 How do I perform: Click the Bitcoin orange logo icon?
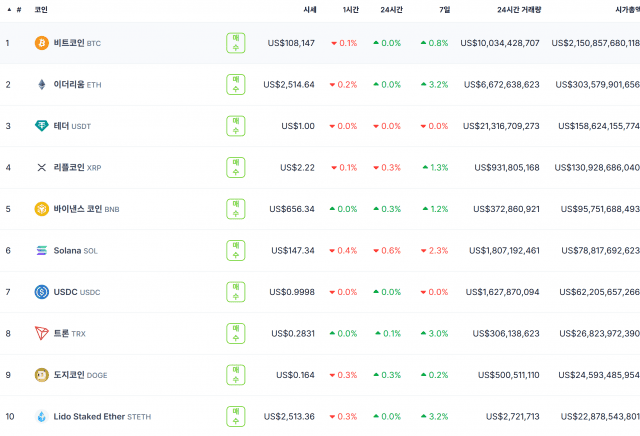pyautogui.click(x=42, y=43)
